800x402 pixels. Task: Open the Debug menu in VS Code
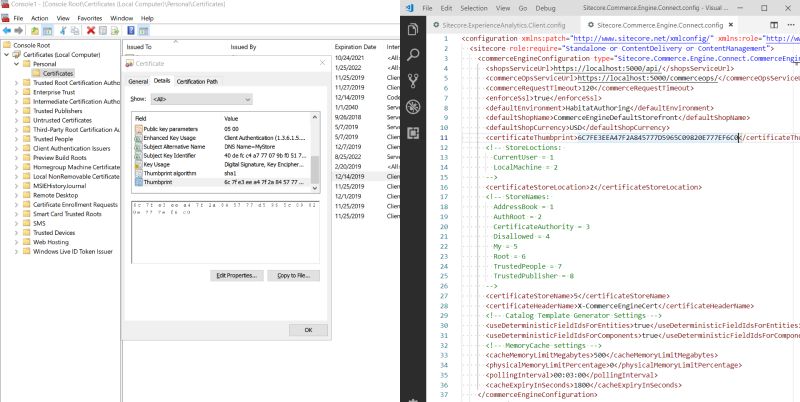click(545, 8)
